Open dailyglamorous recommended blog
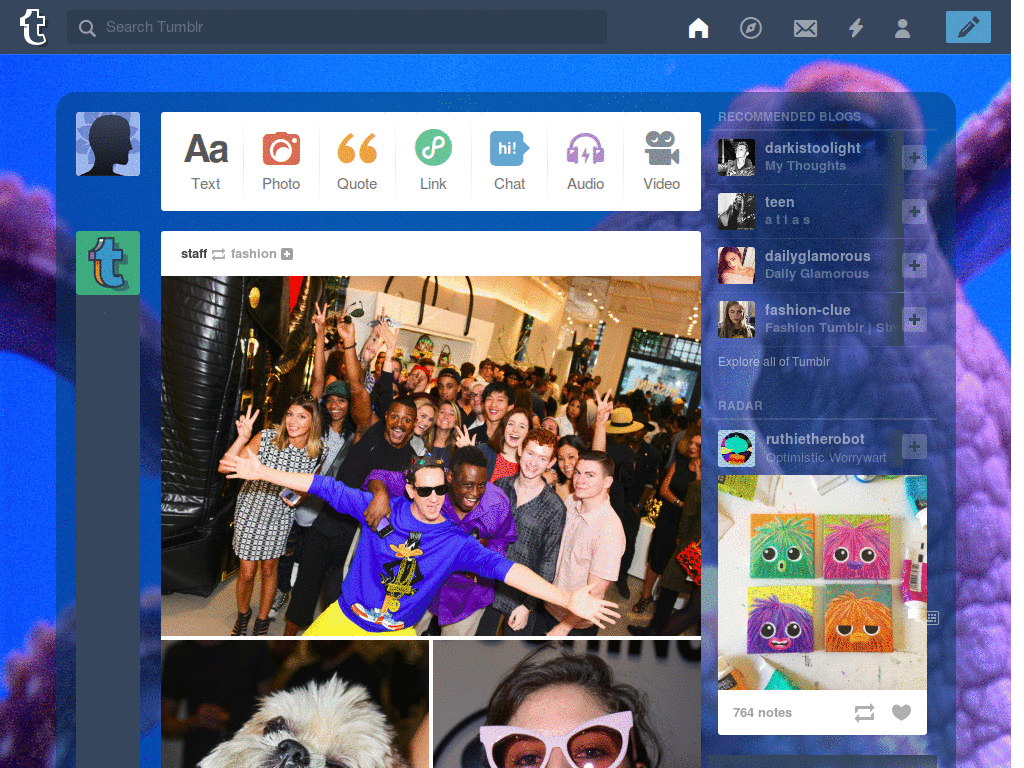The width and height of the screenshot is (1024, 768). coord(818,256)
